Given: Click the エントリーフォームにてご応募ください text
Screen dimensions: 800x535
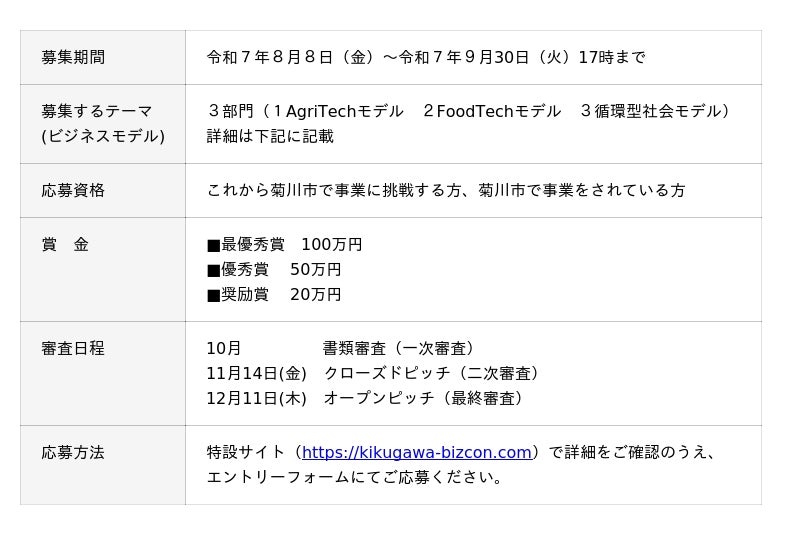Looking at the screenshot, I should (356, 478).
